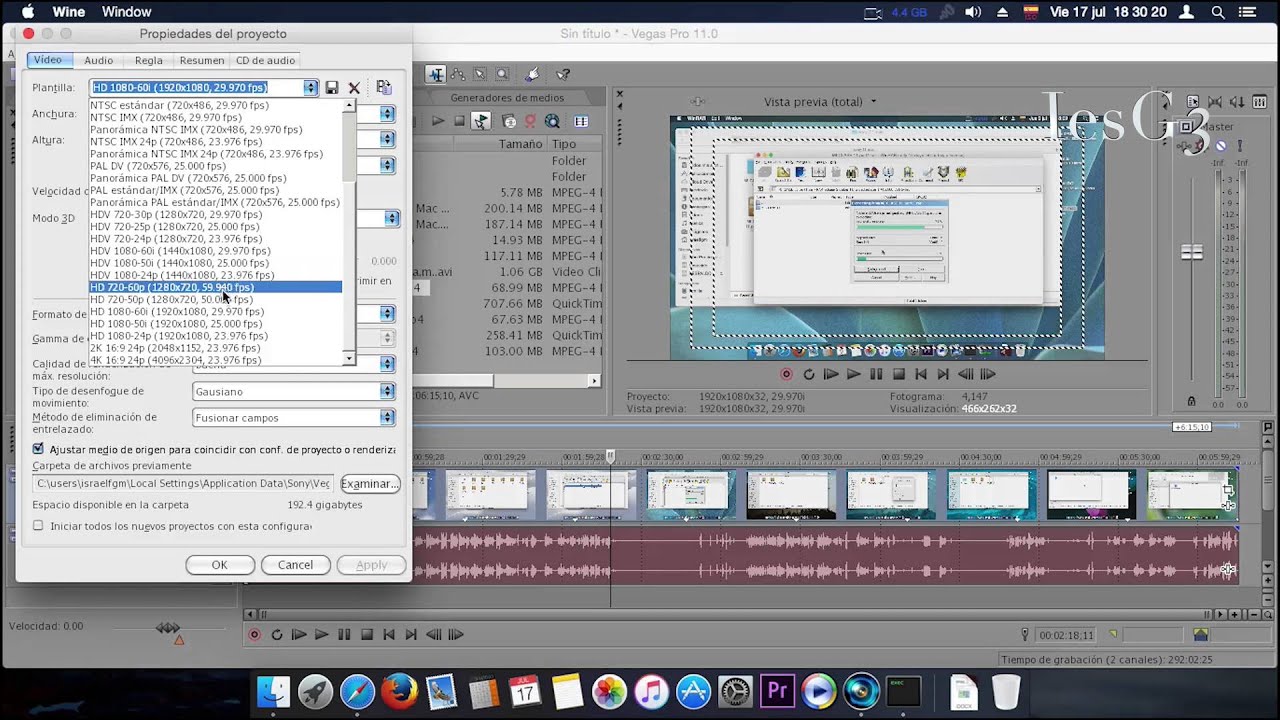
Task: Toggle the master fader lock icon
Action: pyautogui.click(x=1191, y=401)
